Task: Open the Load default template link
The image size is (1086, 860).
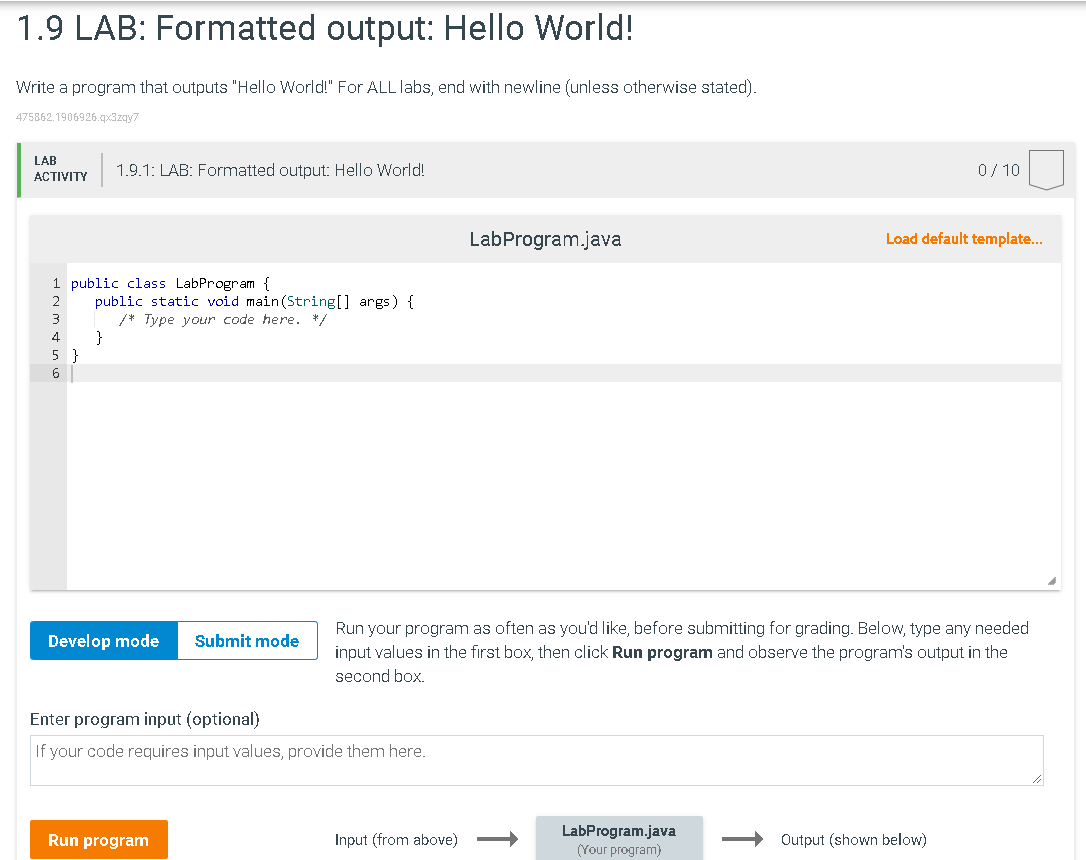Action: coord(963,239)
